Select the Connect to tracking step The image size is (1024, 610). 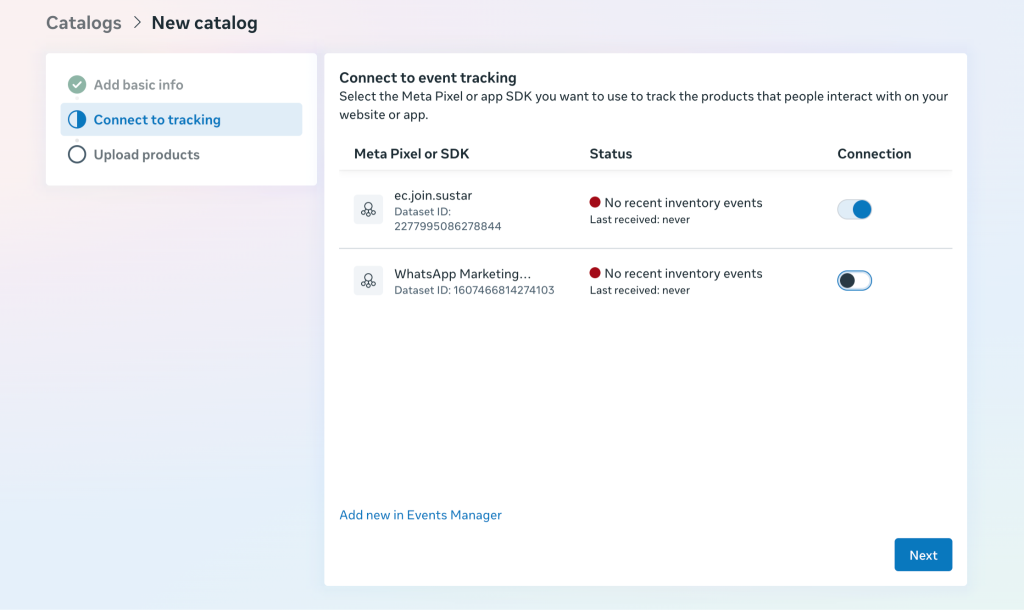(x=182, y=120)
